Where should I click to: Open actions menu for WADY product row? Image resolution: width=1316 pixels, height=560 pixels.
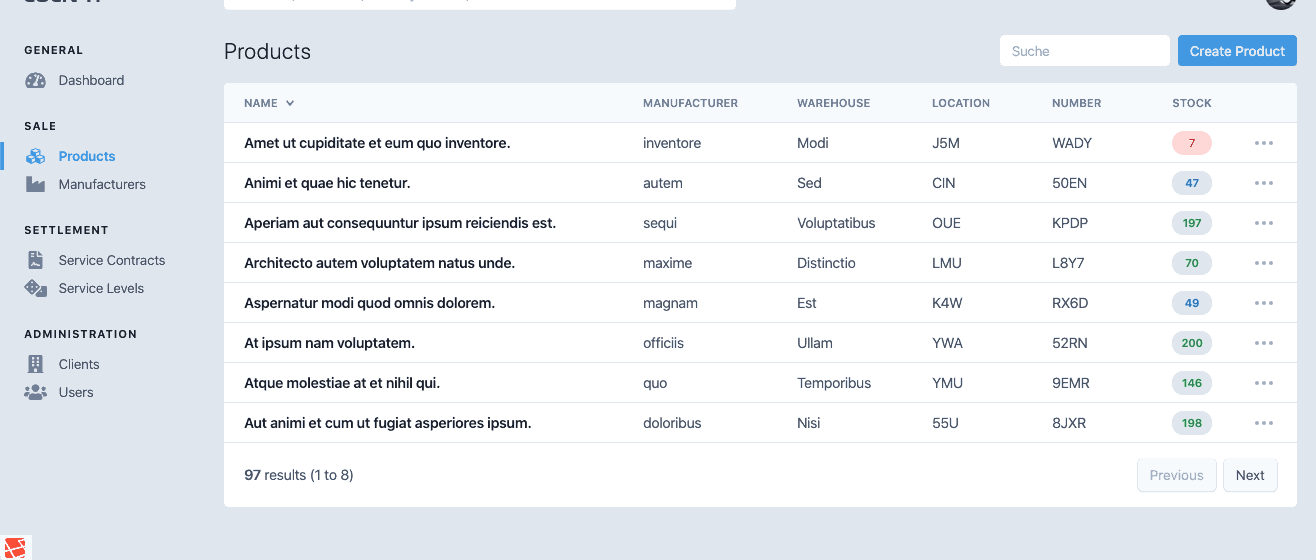point(1264,143)
